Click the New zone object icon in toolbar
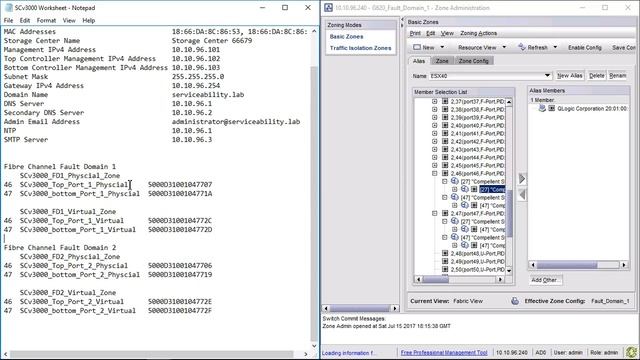Image resolution: width=640 pixels, height=360 pixels. [x=417, y=47]
